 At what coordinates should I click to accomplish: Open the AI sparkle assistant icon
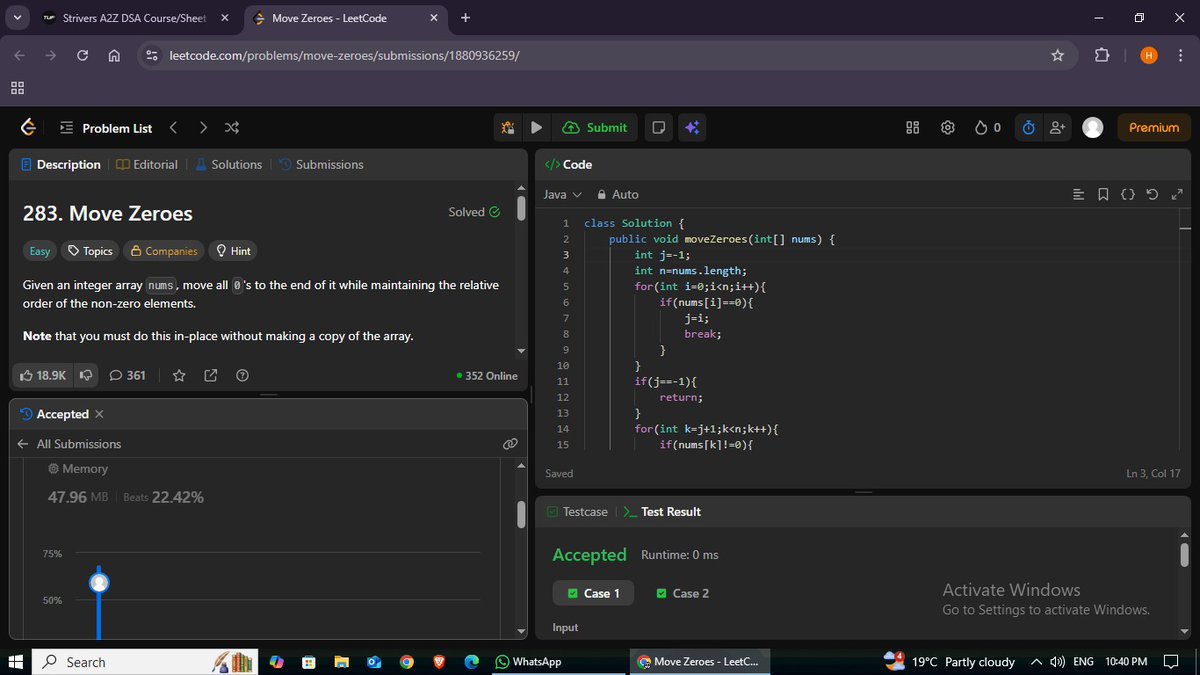[x=691, y=127]
